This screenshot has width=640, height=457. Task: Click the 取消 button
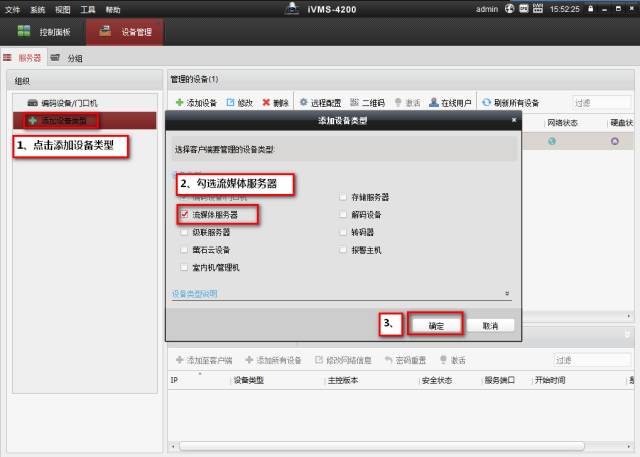[x=489, y=325]
